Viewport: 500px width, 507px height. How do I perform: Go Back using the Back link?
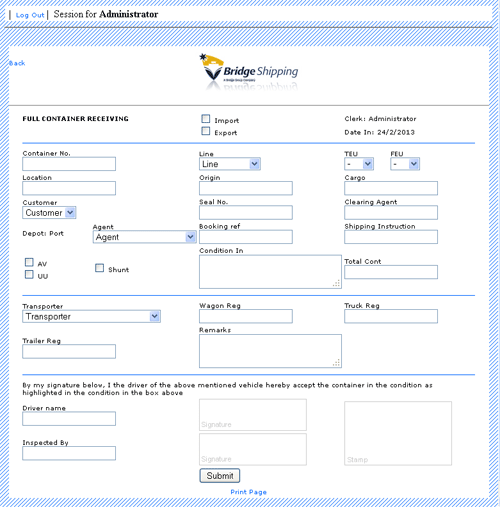(17, 63)
